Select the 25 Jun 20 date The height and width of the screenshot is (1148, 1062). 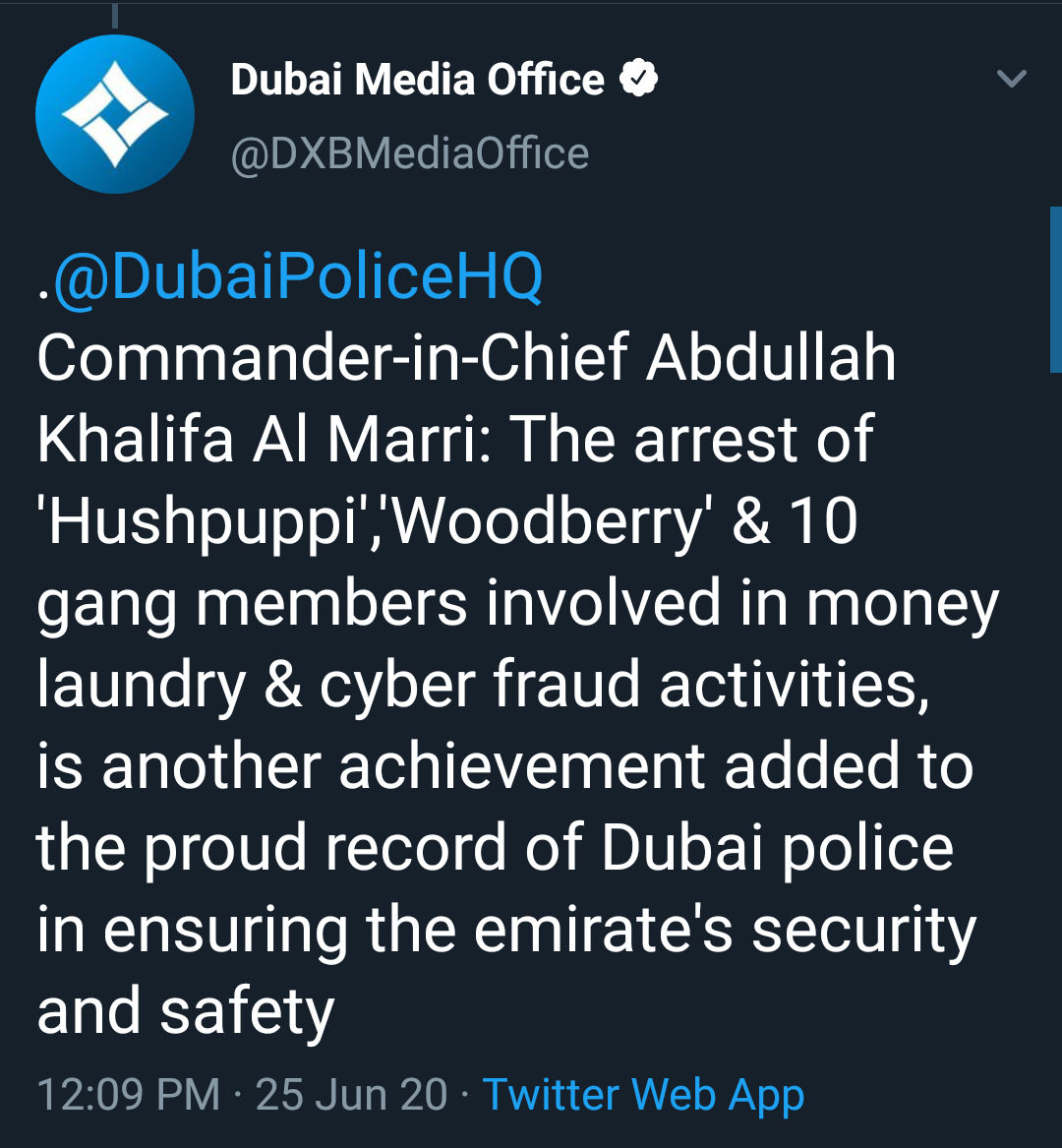point(351,1094)
